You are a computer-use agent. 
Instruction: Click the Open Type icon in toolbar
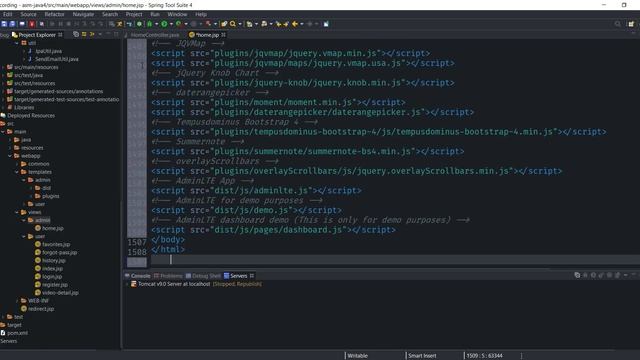point(224,24)
